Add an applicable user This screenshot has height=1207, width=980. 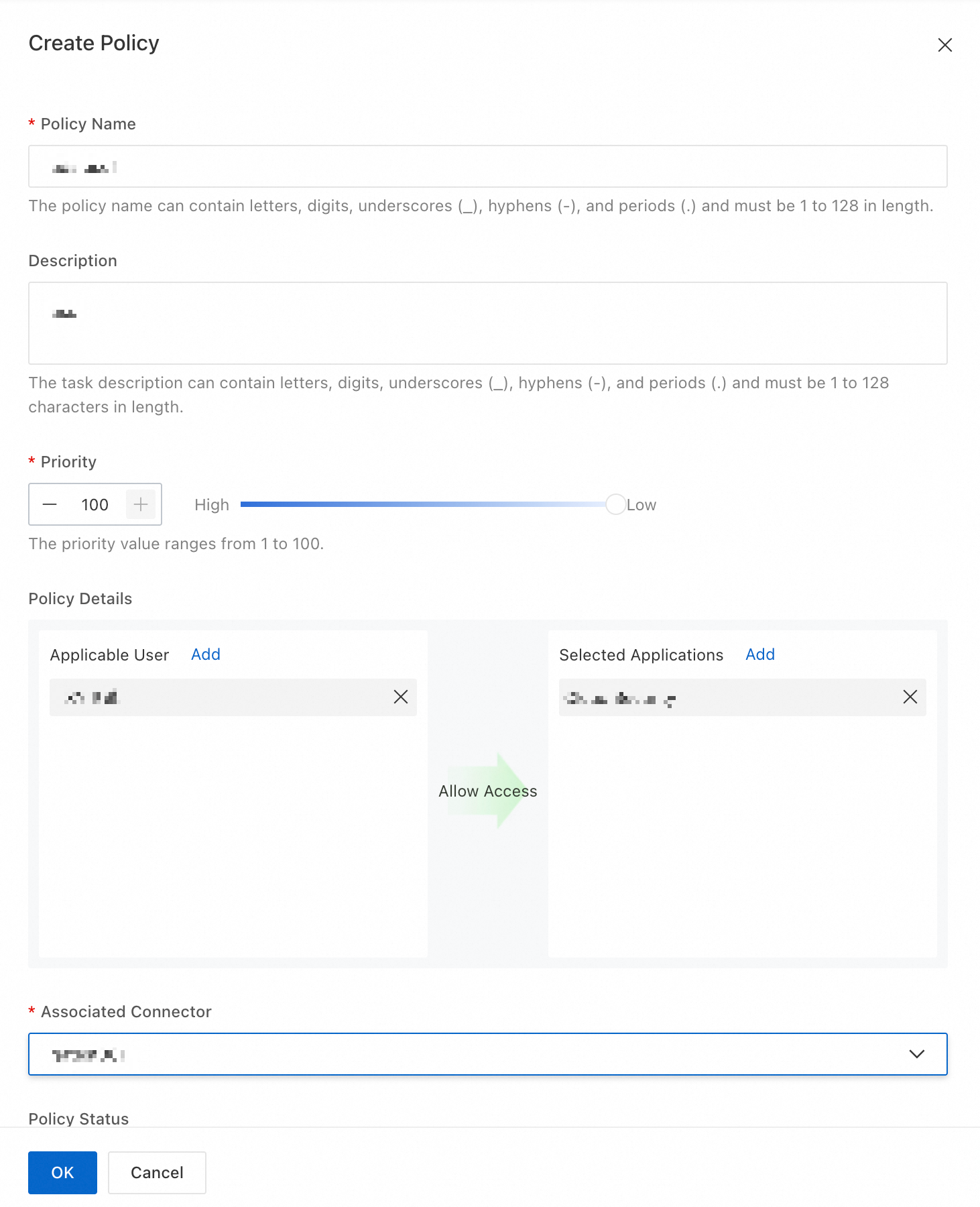click(205, 654)
